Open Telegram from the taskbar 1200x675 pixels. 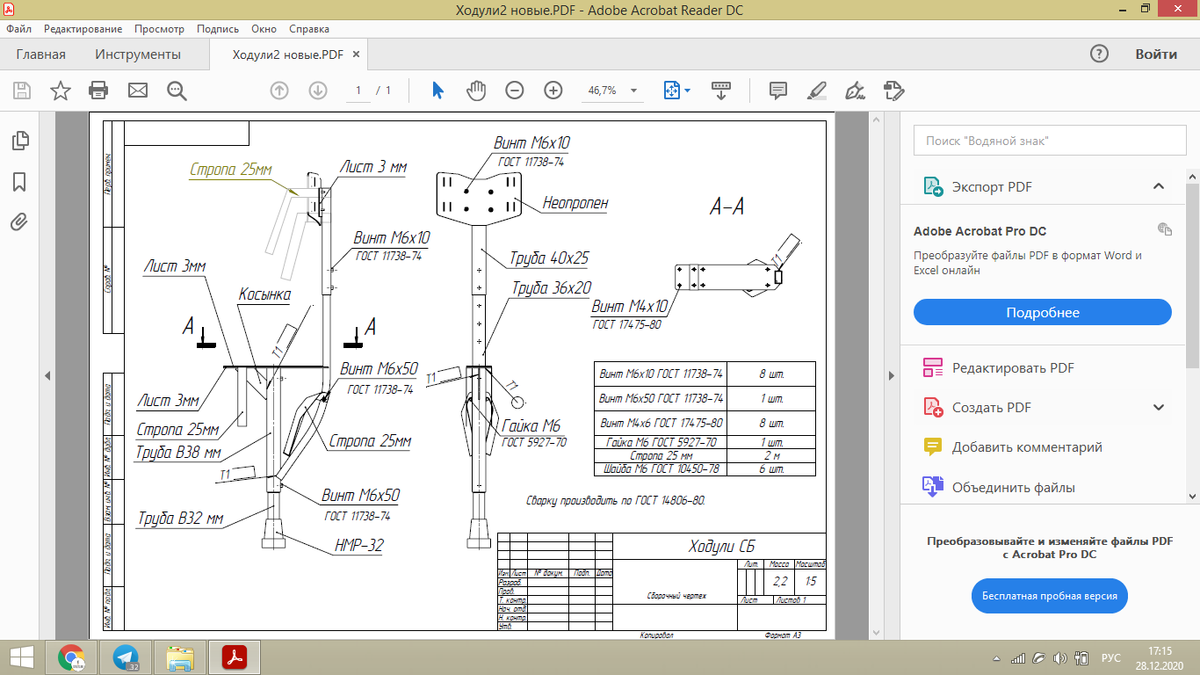[x=126, y=657]
